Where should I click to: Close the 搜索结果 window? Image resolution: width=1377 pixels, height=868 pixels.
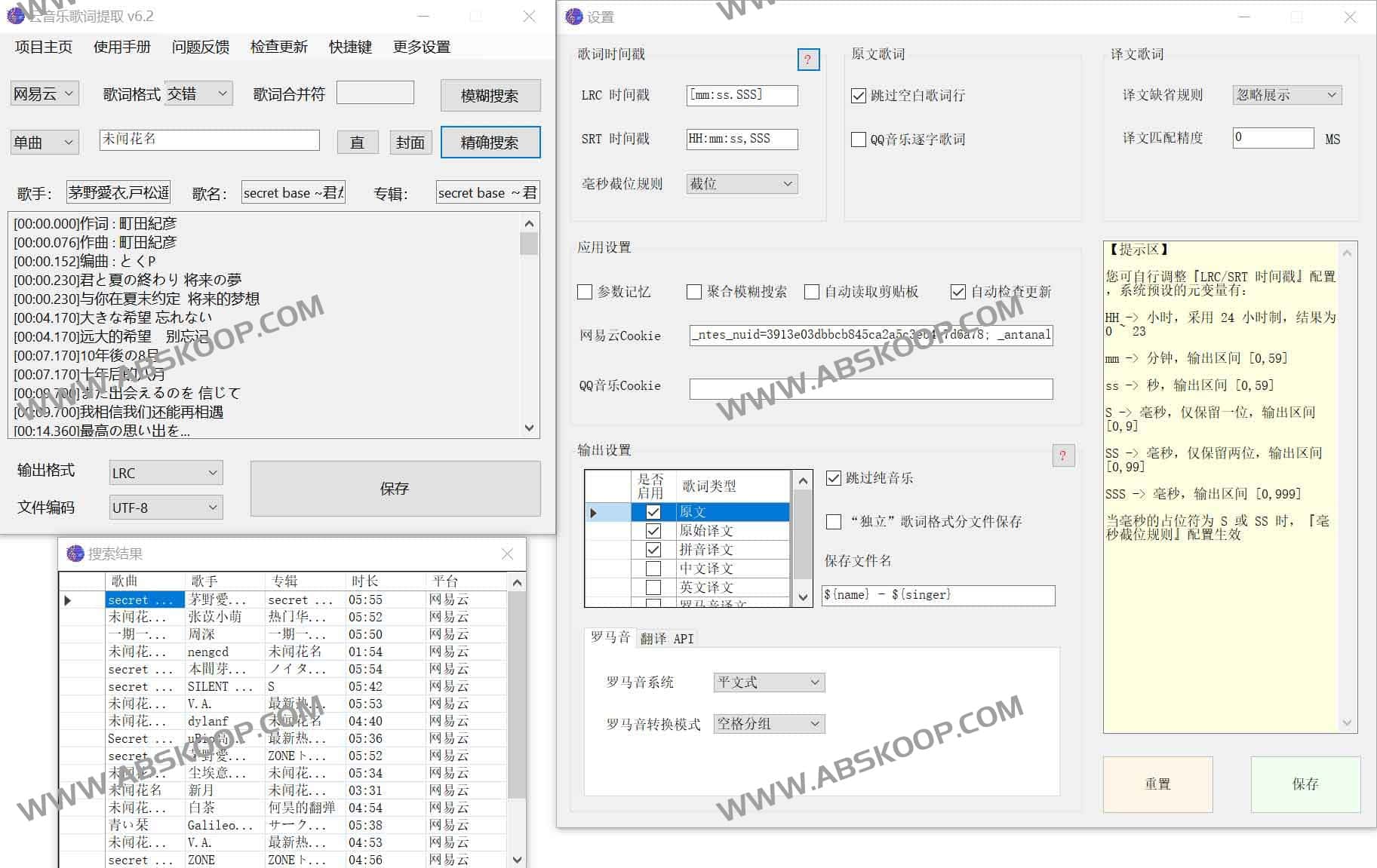507,554
